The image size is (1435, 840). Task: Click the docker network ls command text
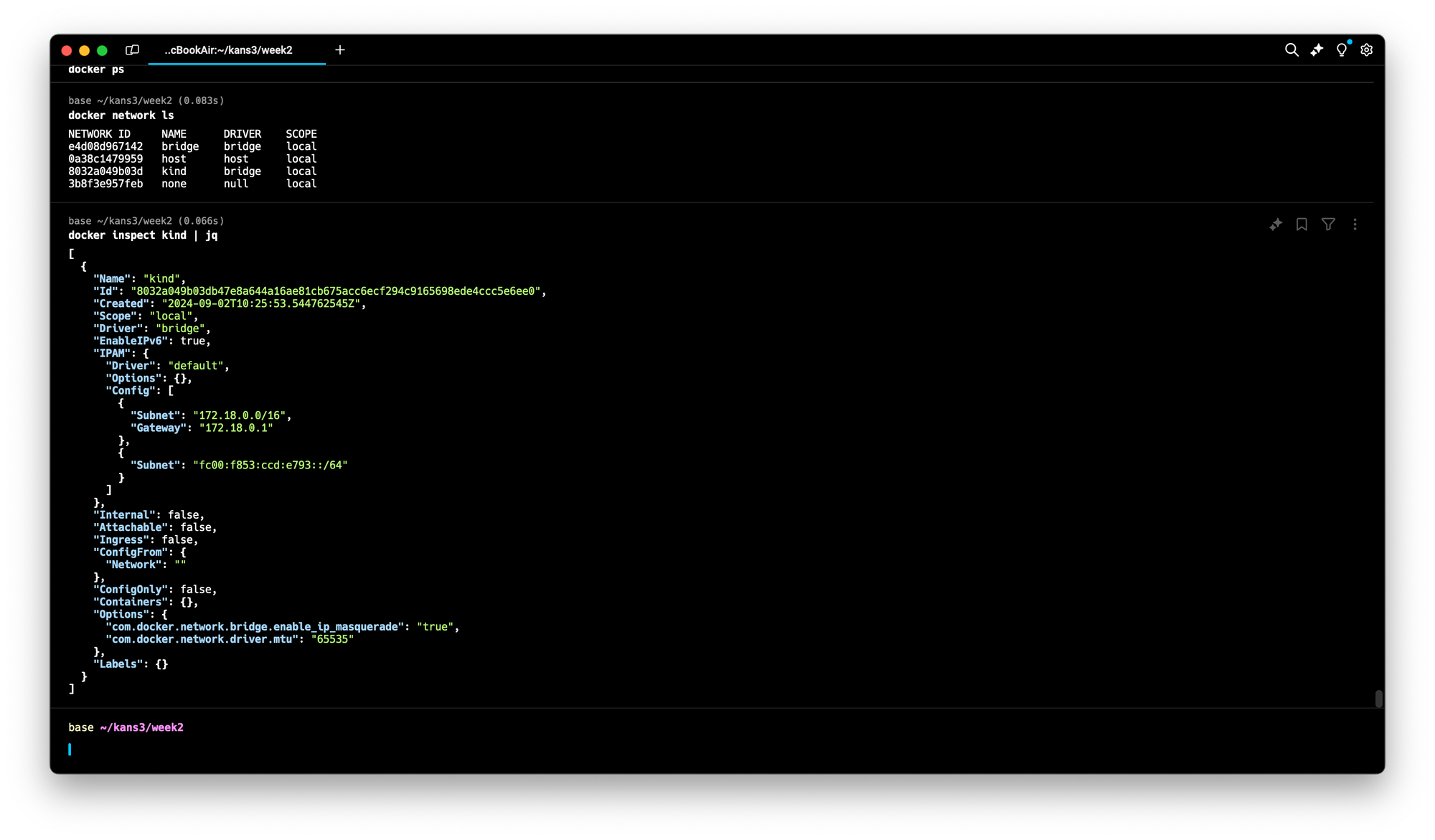point(121,115)
